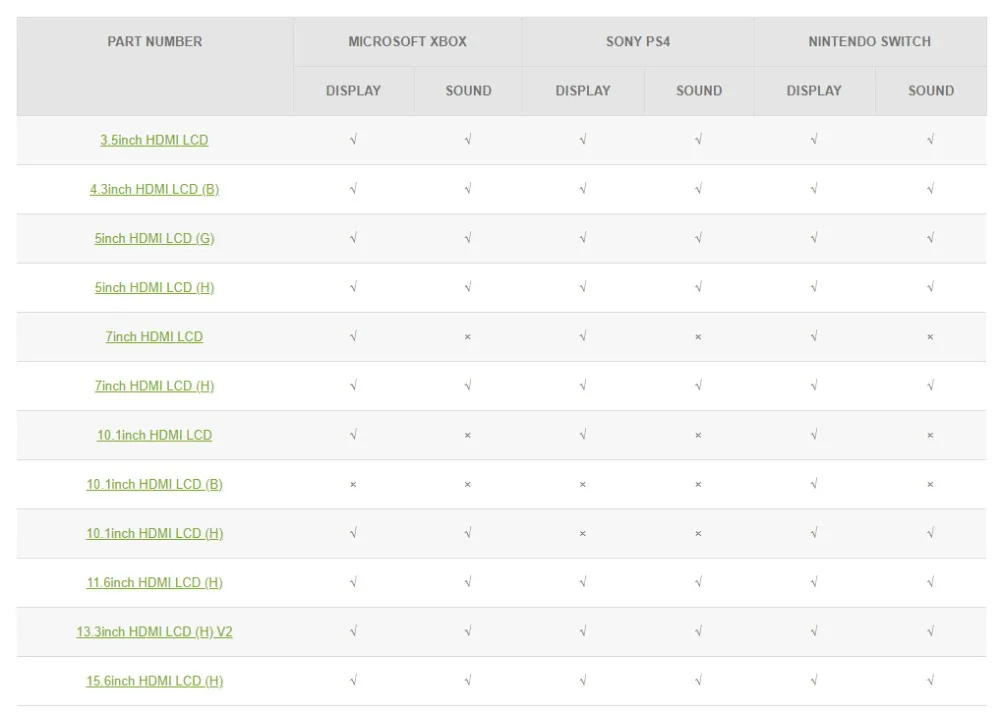The image size is (1000, 715).
Task: Click Xbox display check in 3.5inch HDMI LCD row
Action: coord(353,140)
